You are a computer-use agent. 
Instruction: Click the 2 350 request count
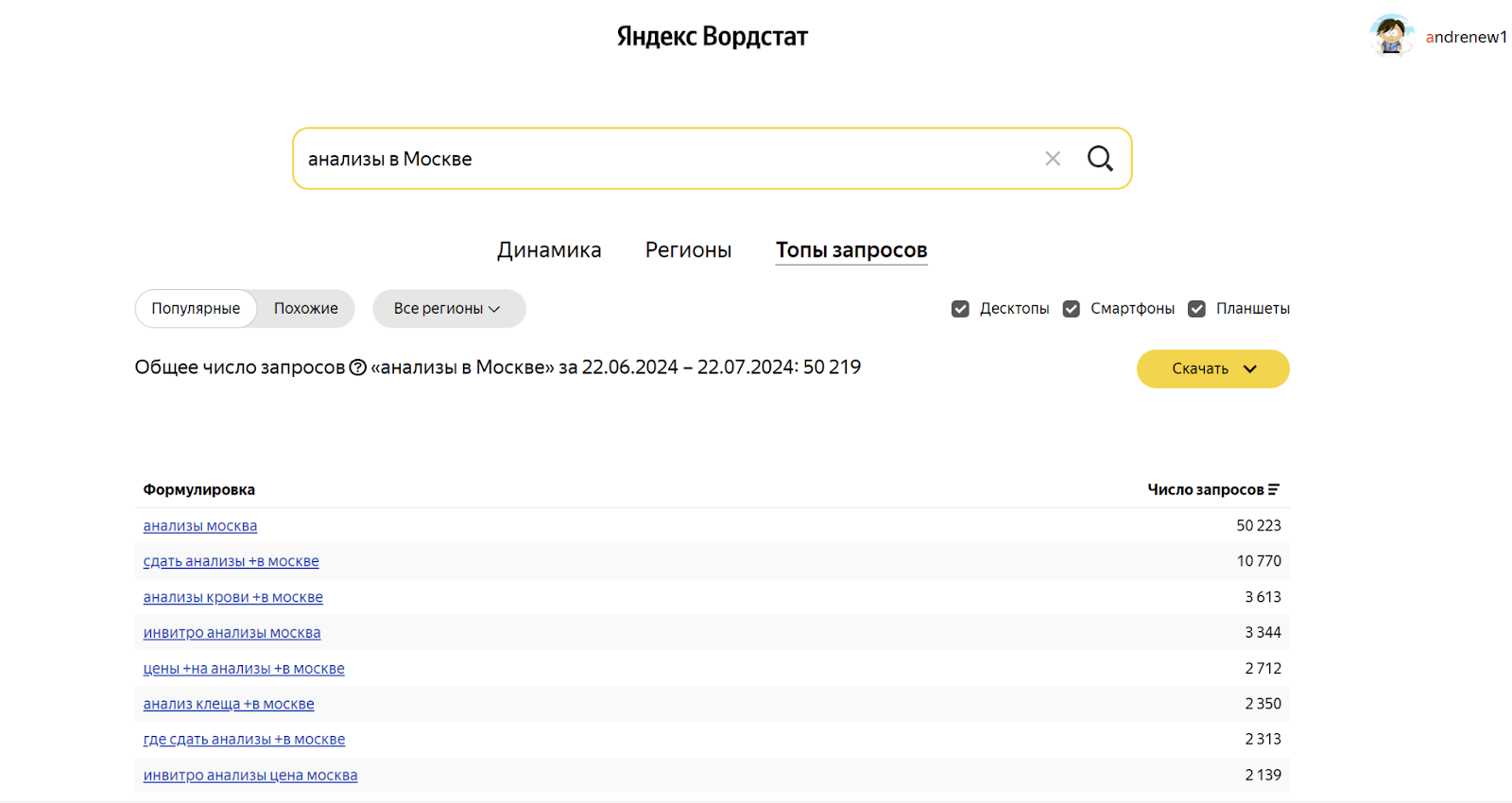[x=1263, y=704]
